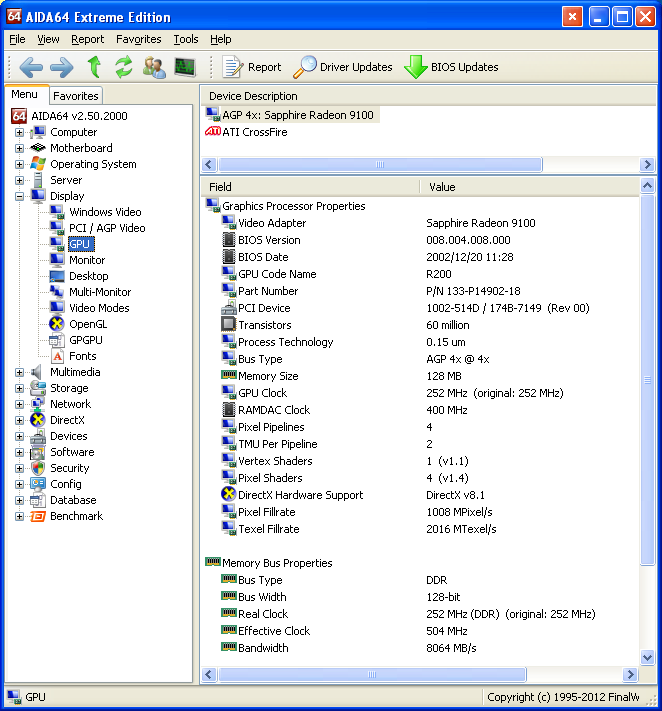The image size is (662, 711).
Task: Click the green up-level arrow icon
Action: tap(94, 67)
